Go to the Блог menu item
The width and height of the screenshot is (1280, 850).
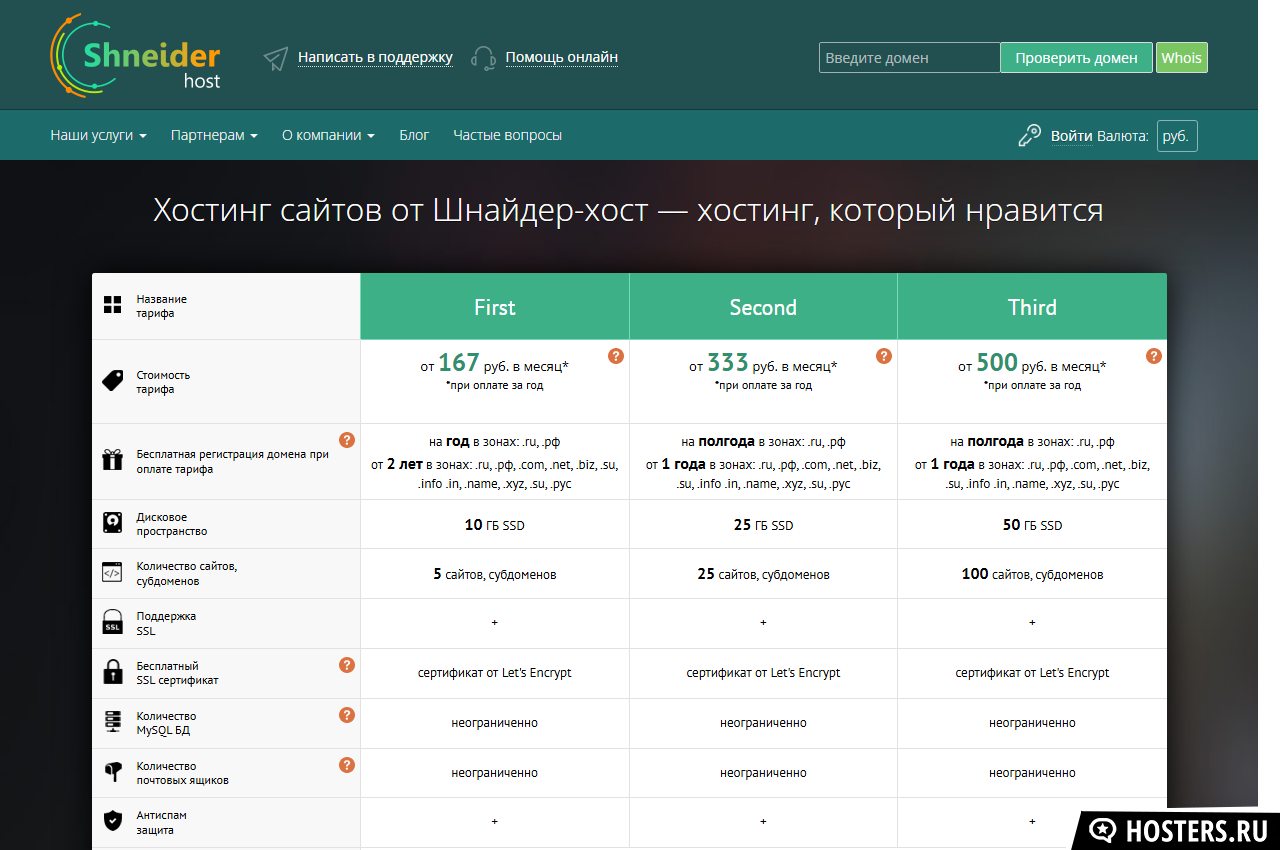click(x=414, y=135)
